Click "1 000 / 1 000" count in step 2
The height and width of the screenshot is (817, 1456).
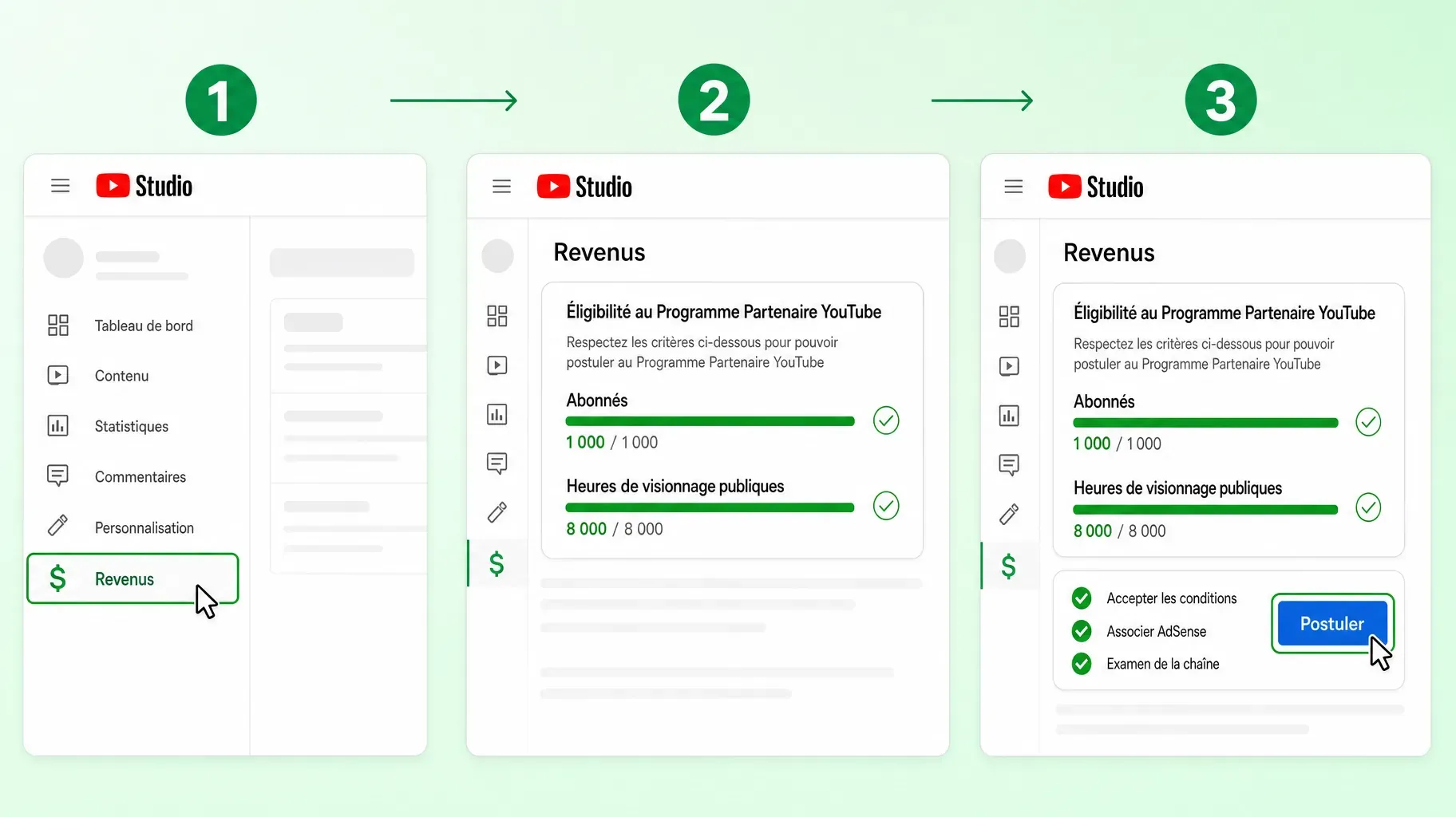click(612, 442)
